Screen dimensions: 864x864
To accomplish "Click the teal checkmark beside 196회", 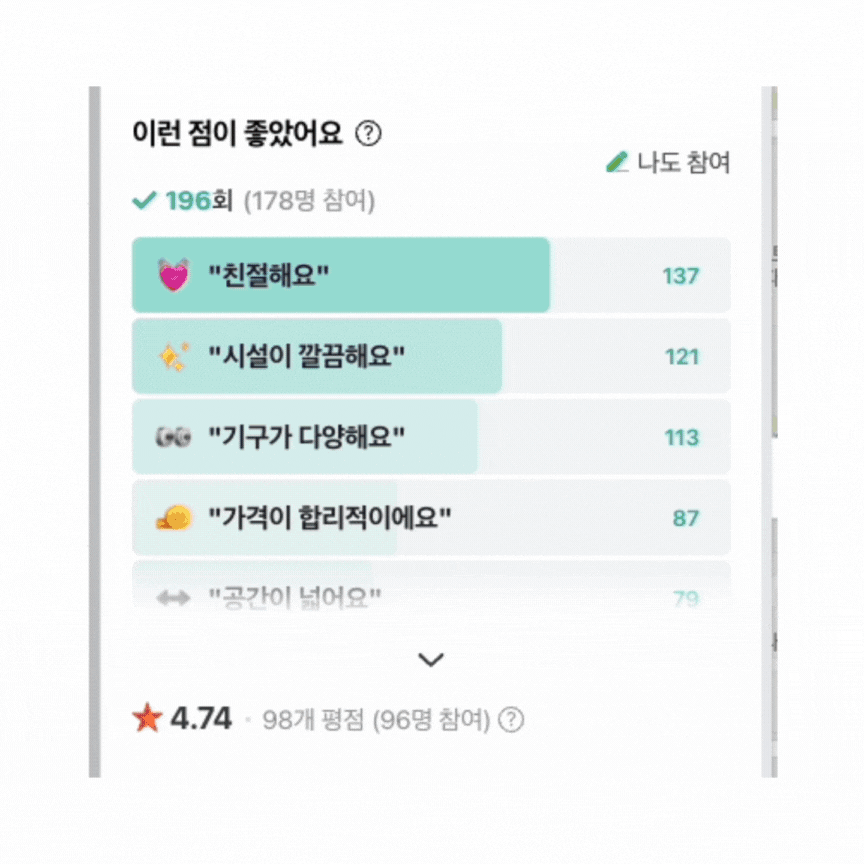I will click(x=145, y=201).
